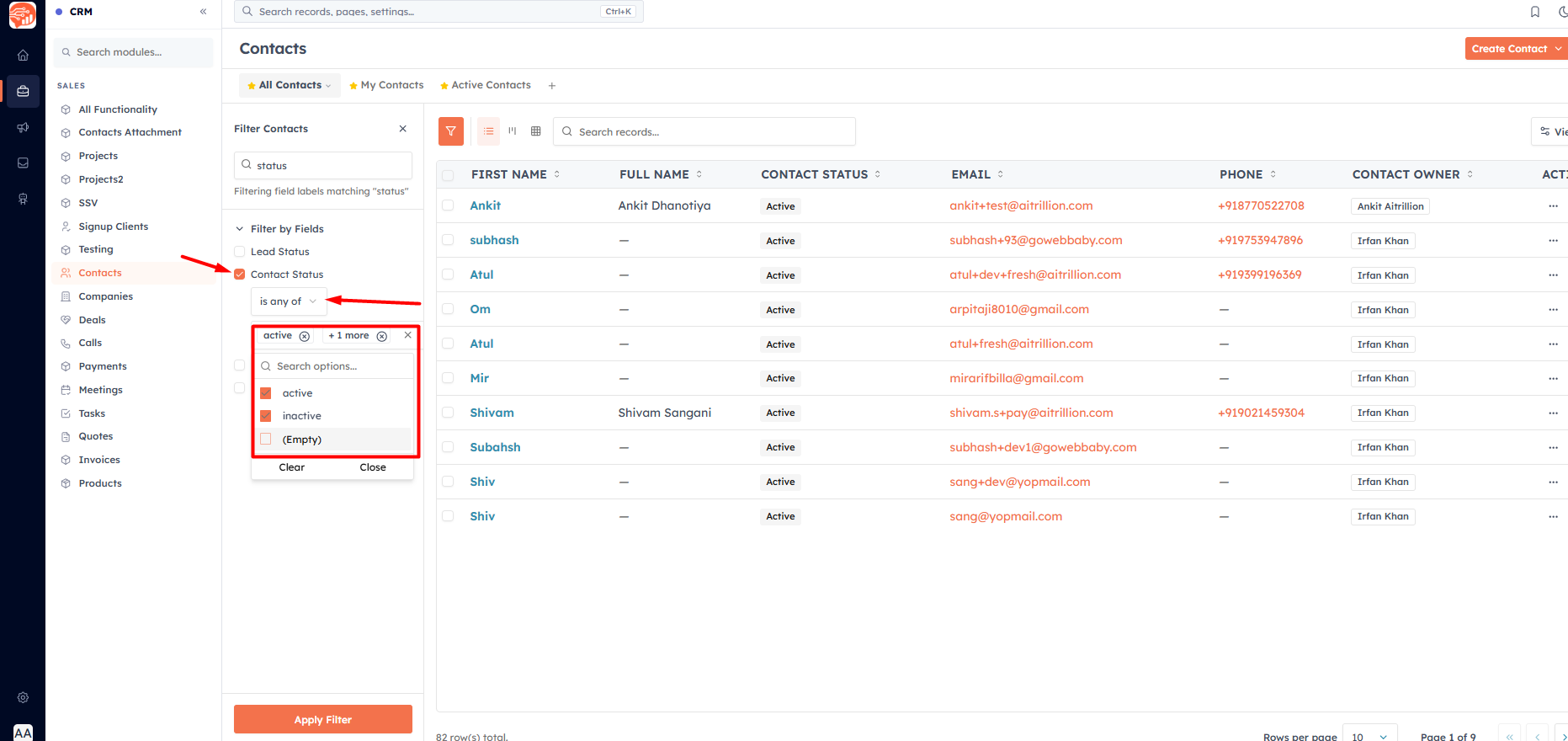Image resolution: width=1568 pixels, height=741 pixels.
Task: Change rows per page dropdown
Action: coord(1369,736)
